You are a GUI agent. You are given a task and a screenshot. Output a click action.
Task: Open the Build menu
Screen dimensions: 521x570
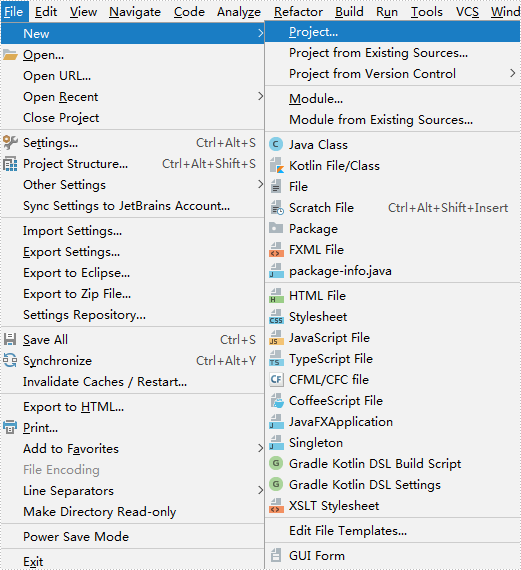click(x=349, y=12)
